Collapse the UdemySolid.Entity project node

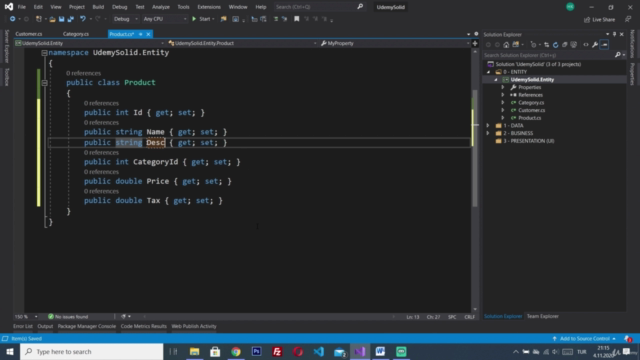click(496, 80)
